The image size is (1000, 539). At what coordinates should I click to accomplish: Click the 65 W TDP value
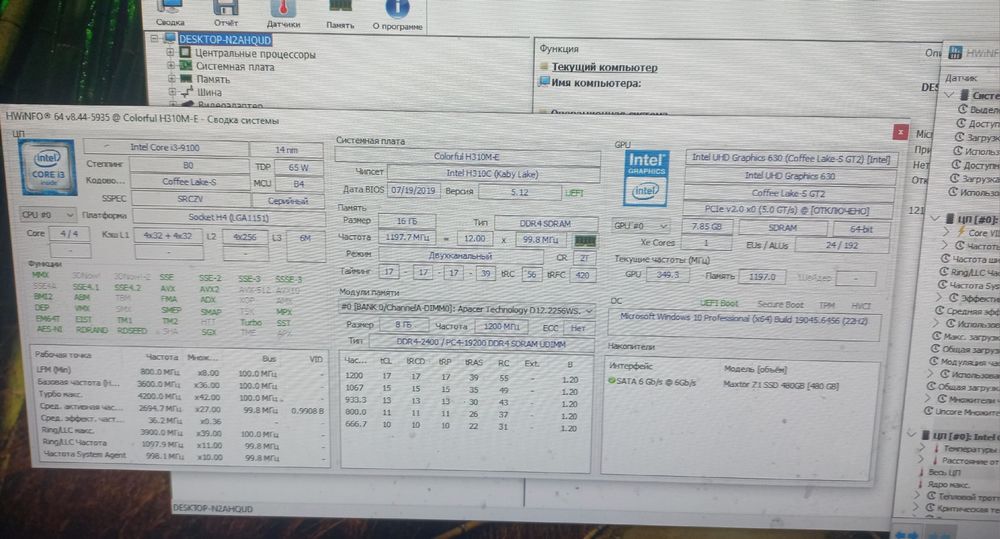[x=298, y=168]
